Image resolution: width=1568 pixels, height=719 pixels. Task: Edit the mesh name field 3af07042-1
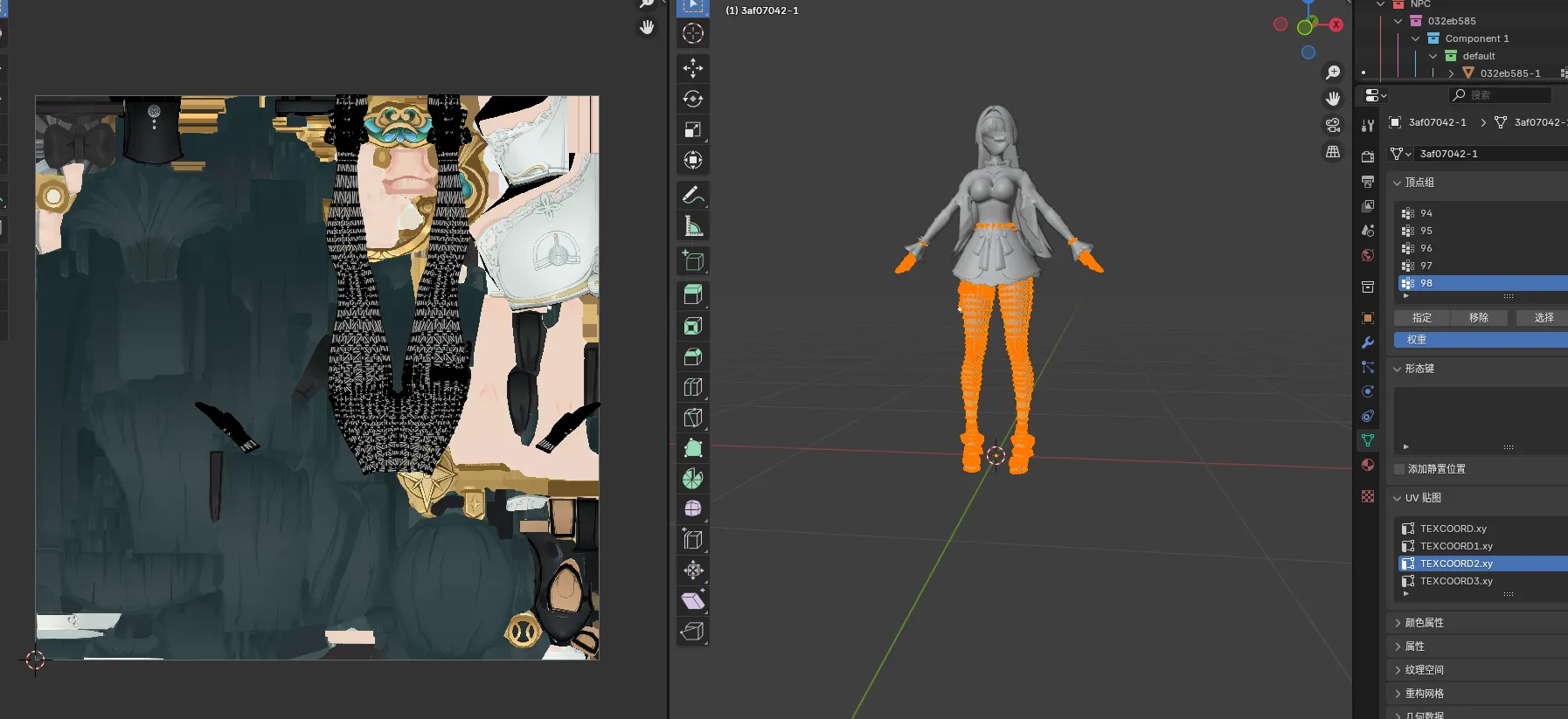[x=1491, y=154]
